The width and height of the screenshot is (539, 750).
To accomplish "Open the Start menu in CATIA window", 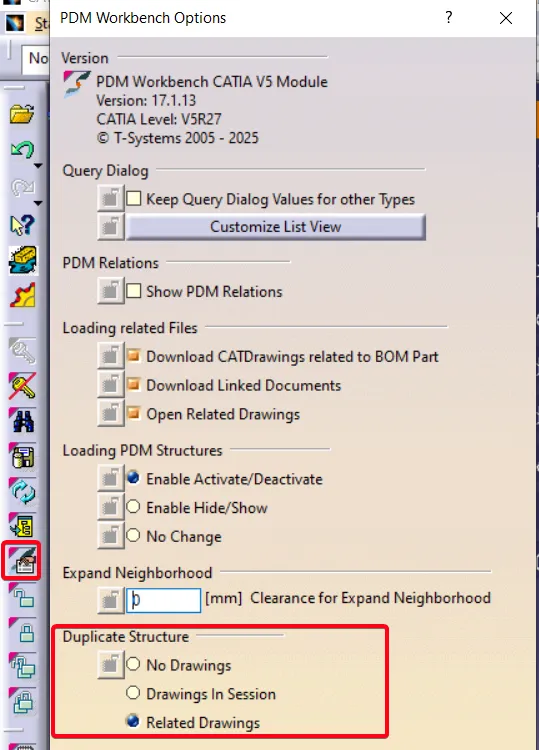I will point(42,23).
